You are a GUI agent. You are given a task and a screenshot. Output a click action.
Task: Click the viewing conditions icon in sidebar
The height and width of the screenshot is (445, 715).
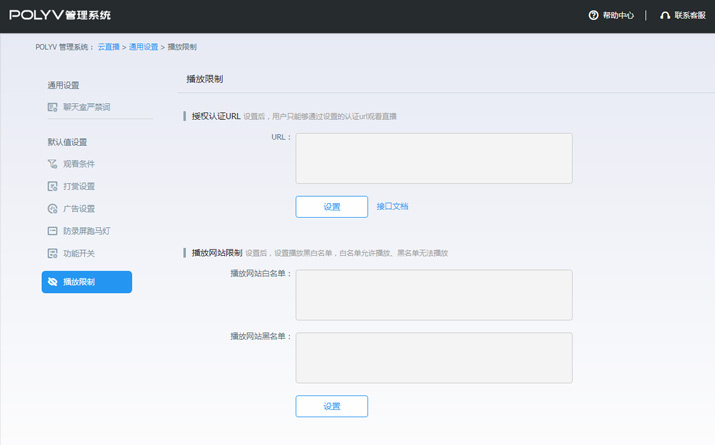(53, 164)
